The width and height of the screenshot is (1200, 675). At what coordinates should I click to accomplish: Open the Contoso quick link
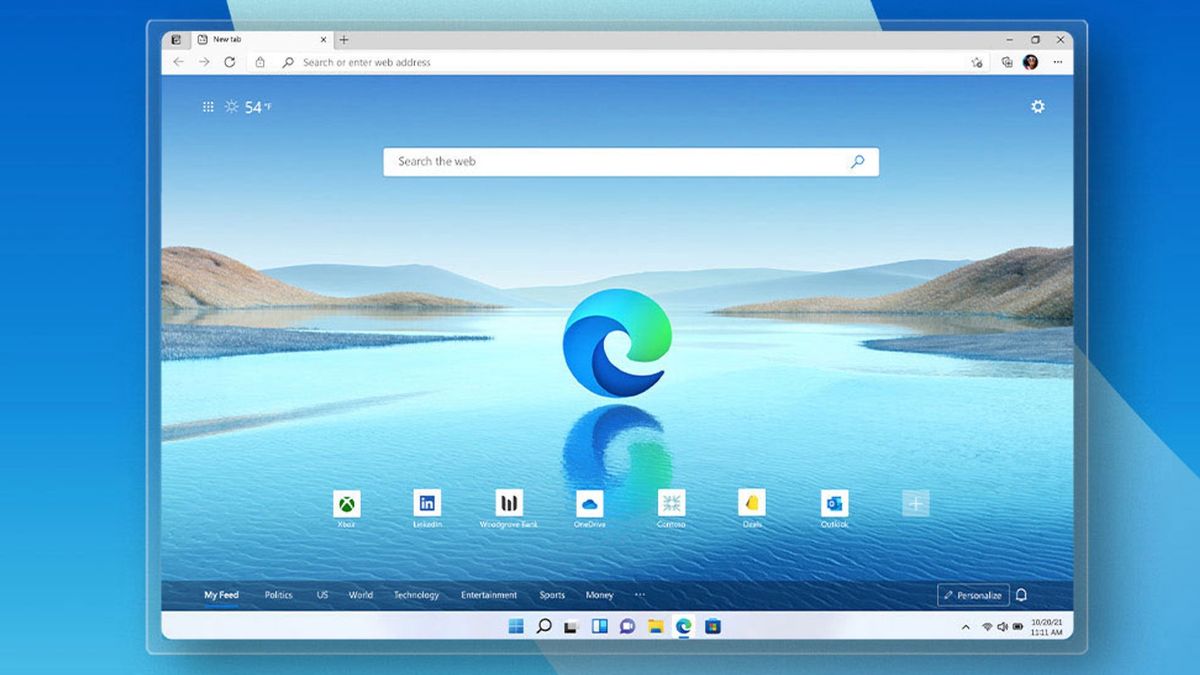(672, 508)
